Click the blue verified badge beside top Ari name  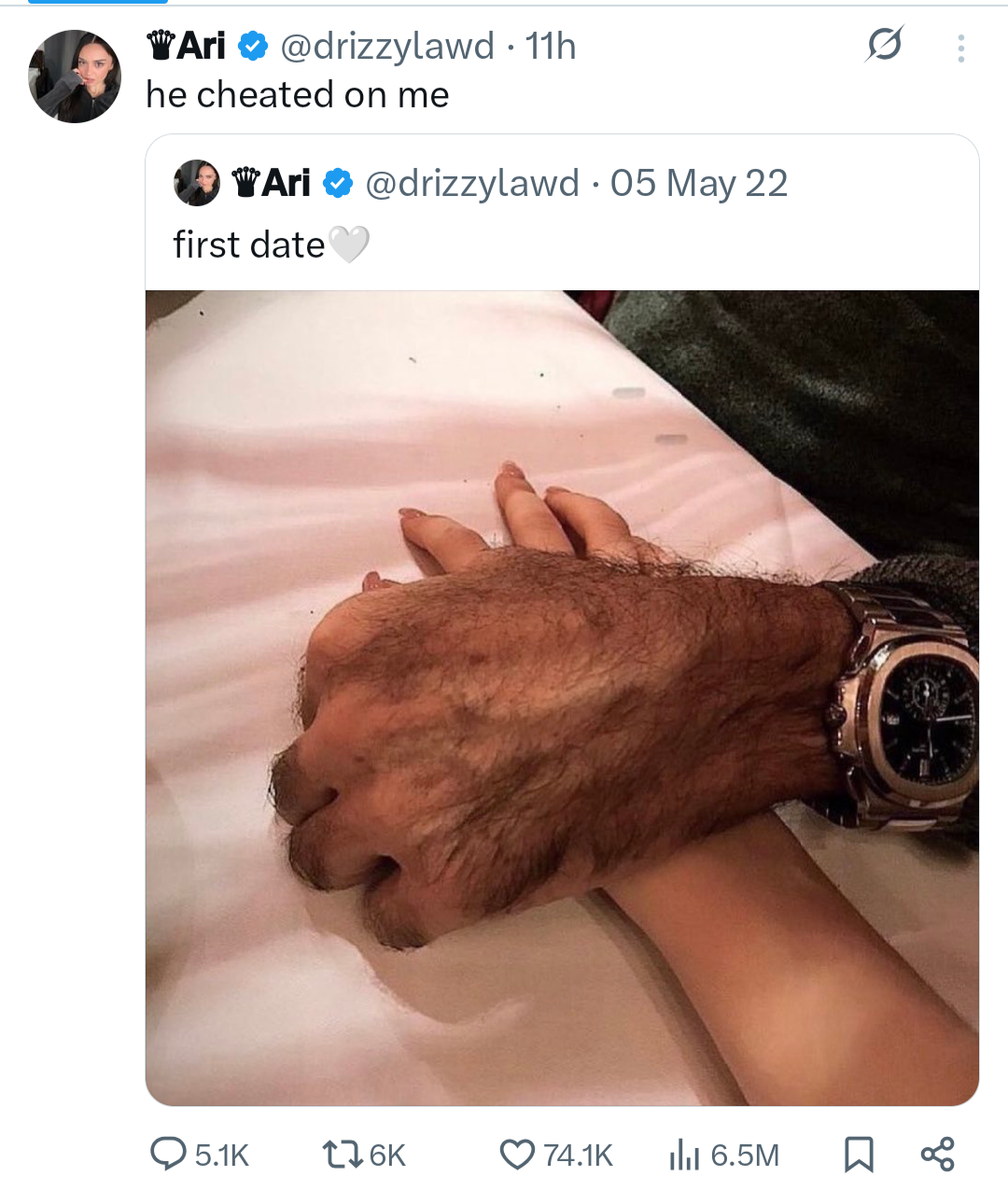coord(253,46)
